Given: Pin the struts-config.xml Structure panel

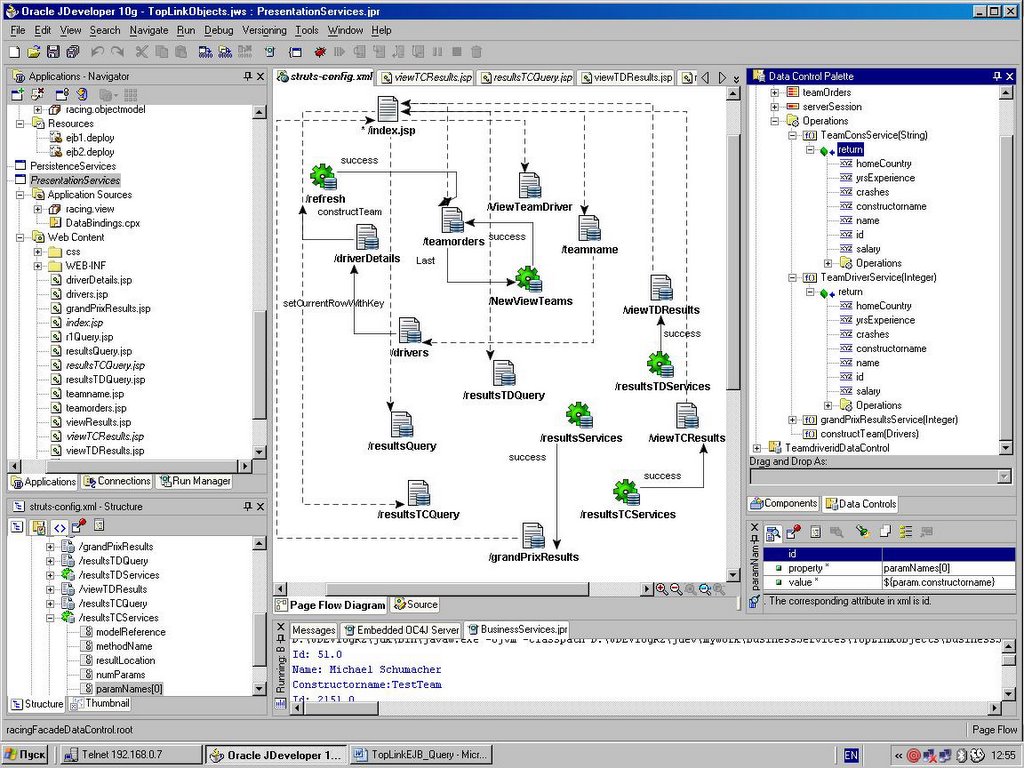Looking at the screenshot, I should click(248, 506).
